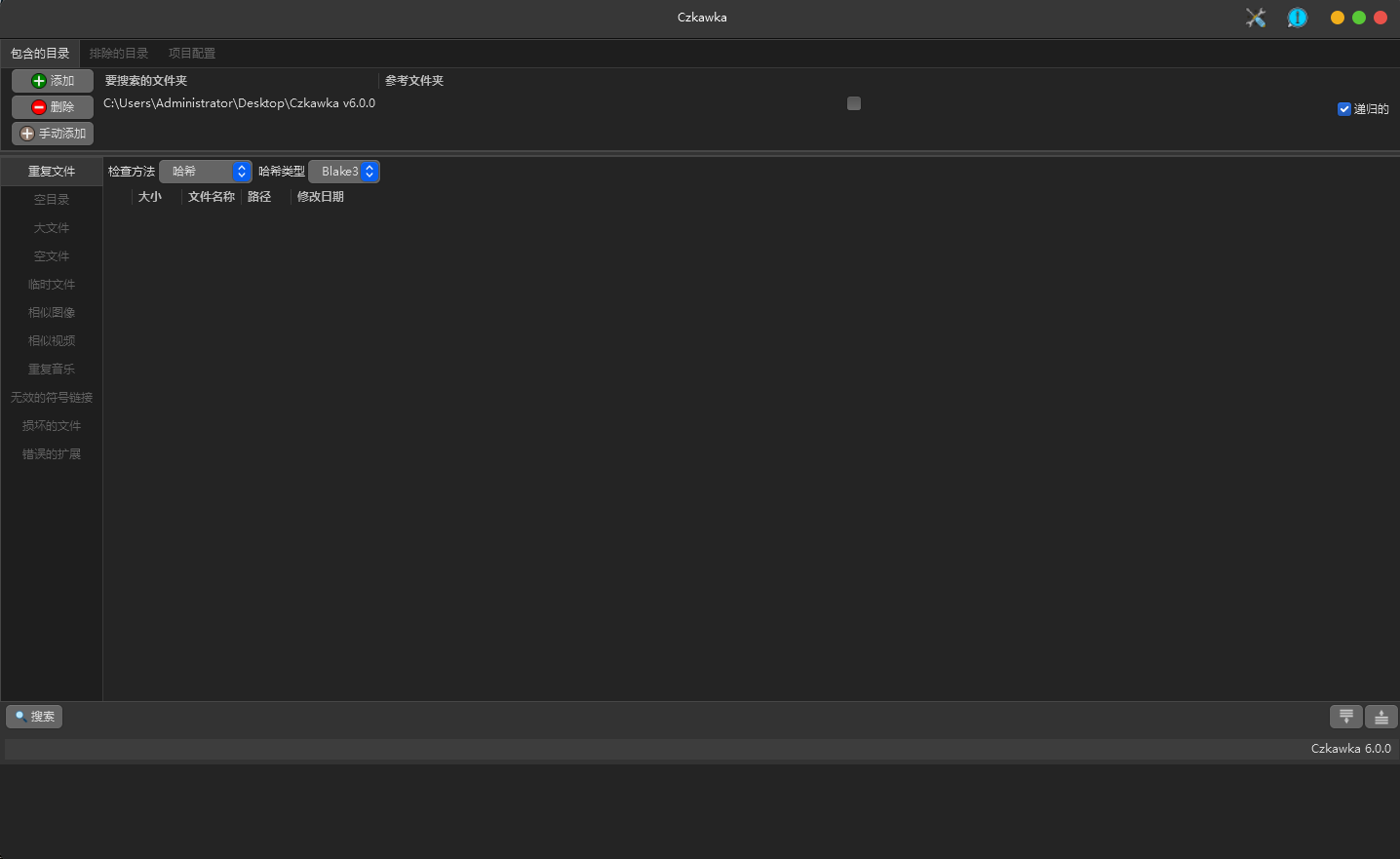Open the about info icon
1400x859 pixels.
pyautogui.click(x=1297, y=18)
